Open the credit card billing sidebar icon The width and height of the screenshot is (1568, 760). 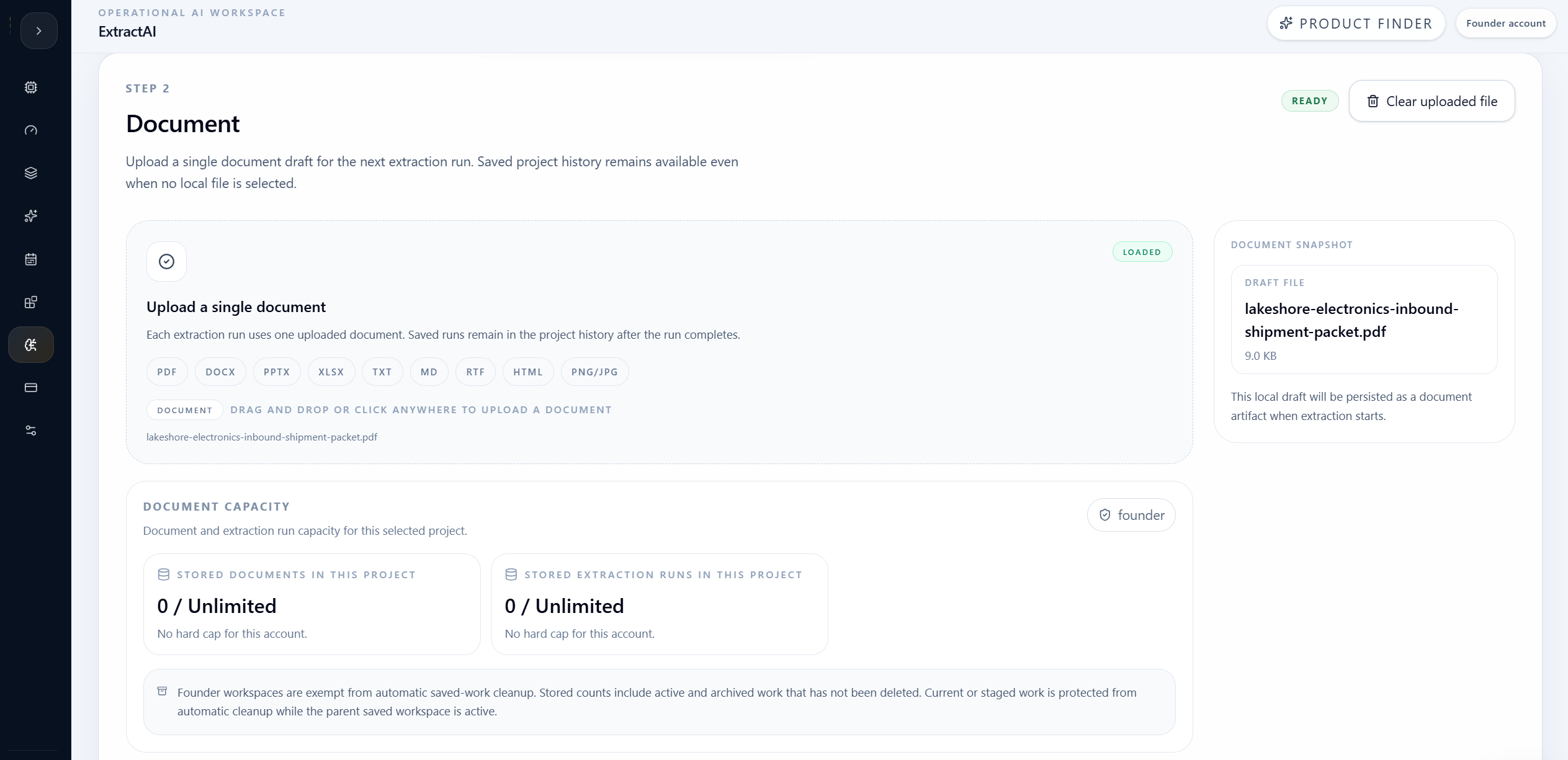pos(31,388)
